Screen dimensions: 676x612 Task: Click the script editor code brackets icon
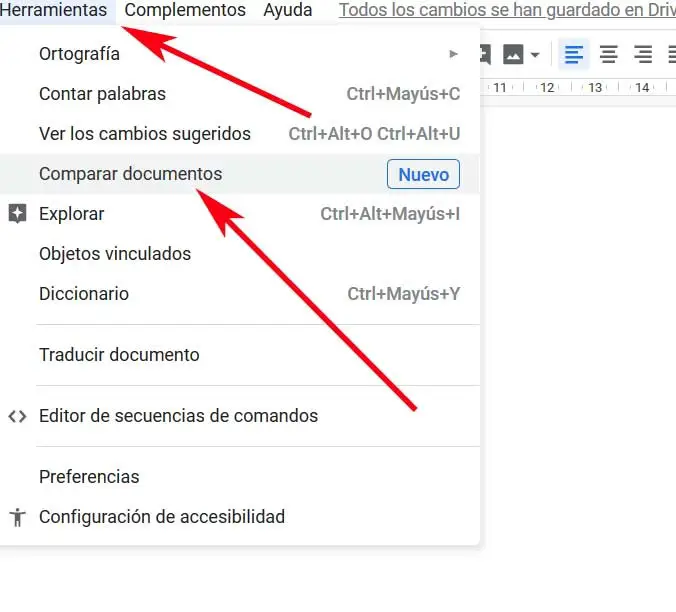point(17,416)
